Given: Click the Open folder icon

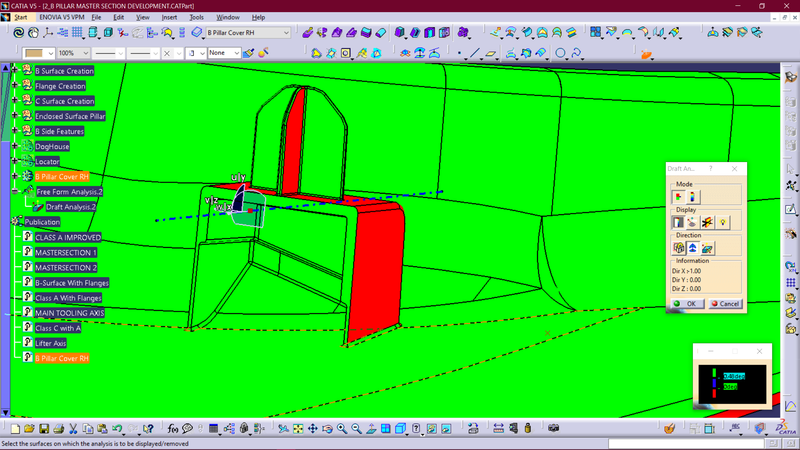Looking at the screenshot, I should [29, 429].
